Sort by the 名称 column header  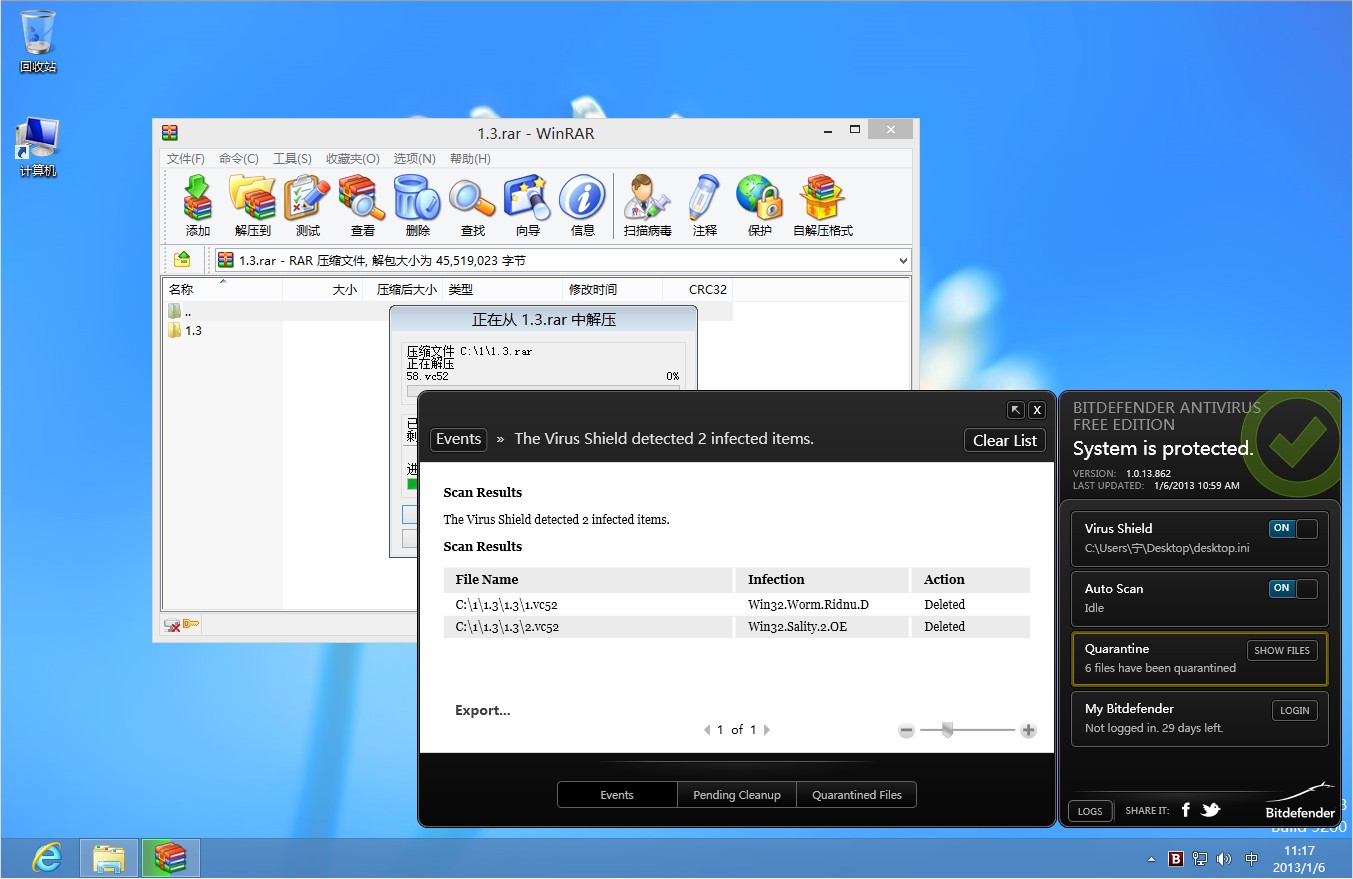coord(223,289)
